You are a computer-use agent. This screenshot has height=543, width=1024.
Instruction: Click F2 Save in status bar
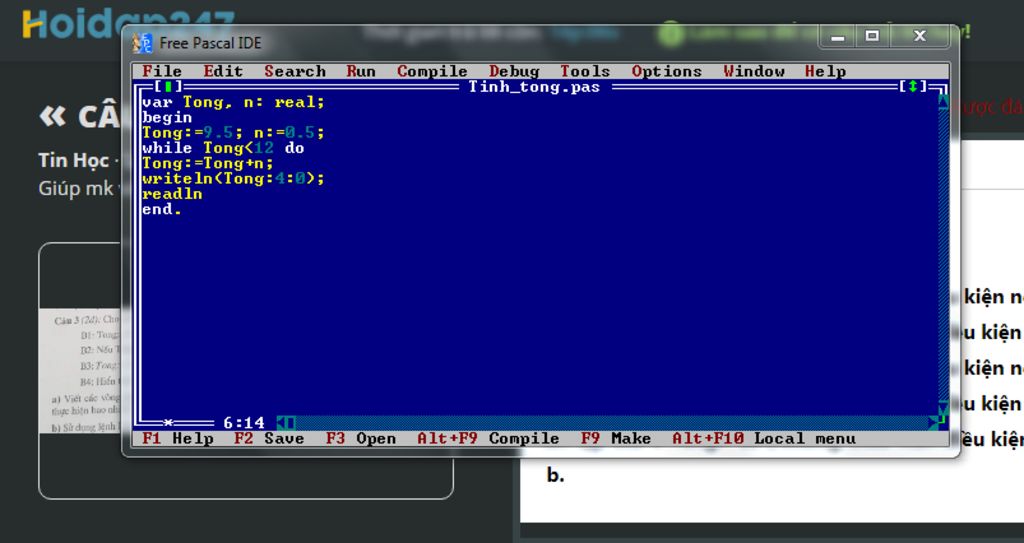point(269,438)
